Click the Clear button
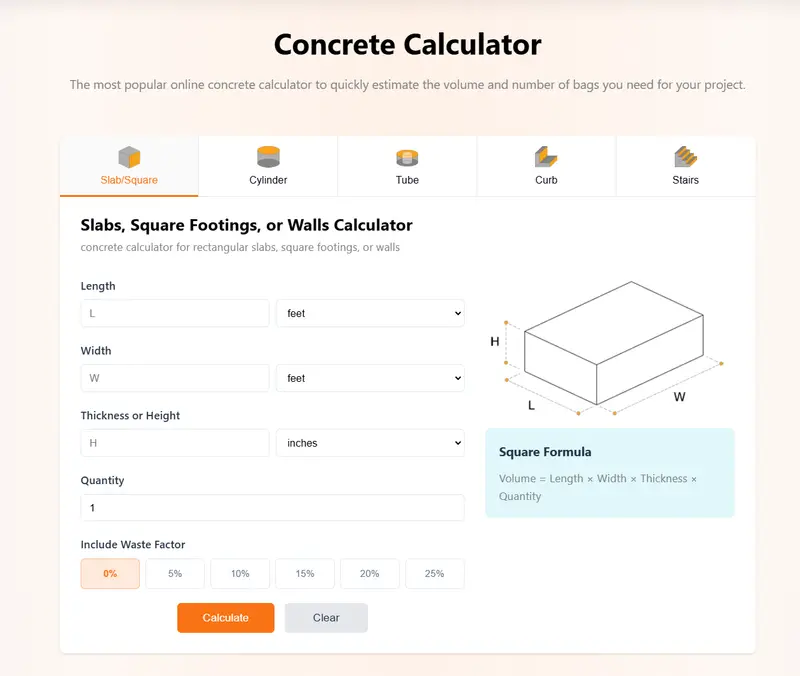800x676 pixels. click(x=326, y=618)
